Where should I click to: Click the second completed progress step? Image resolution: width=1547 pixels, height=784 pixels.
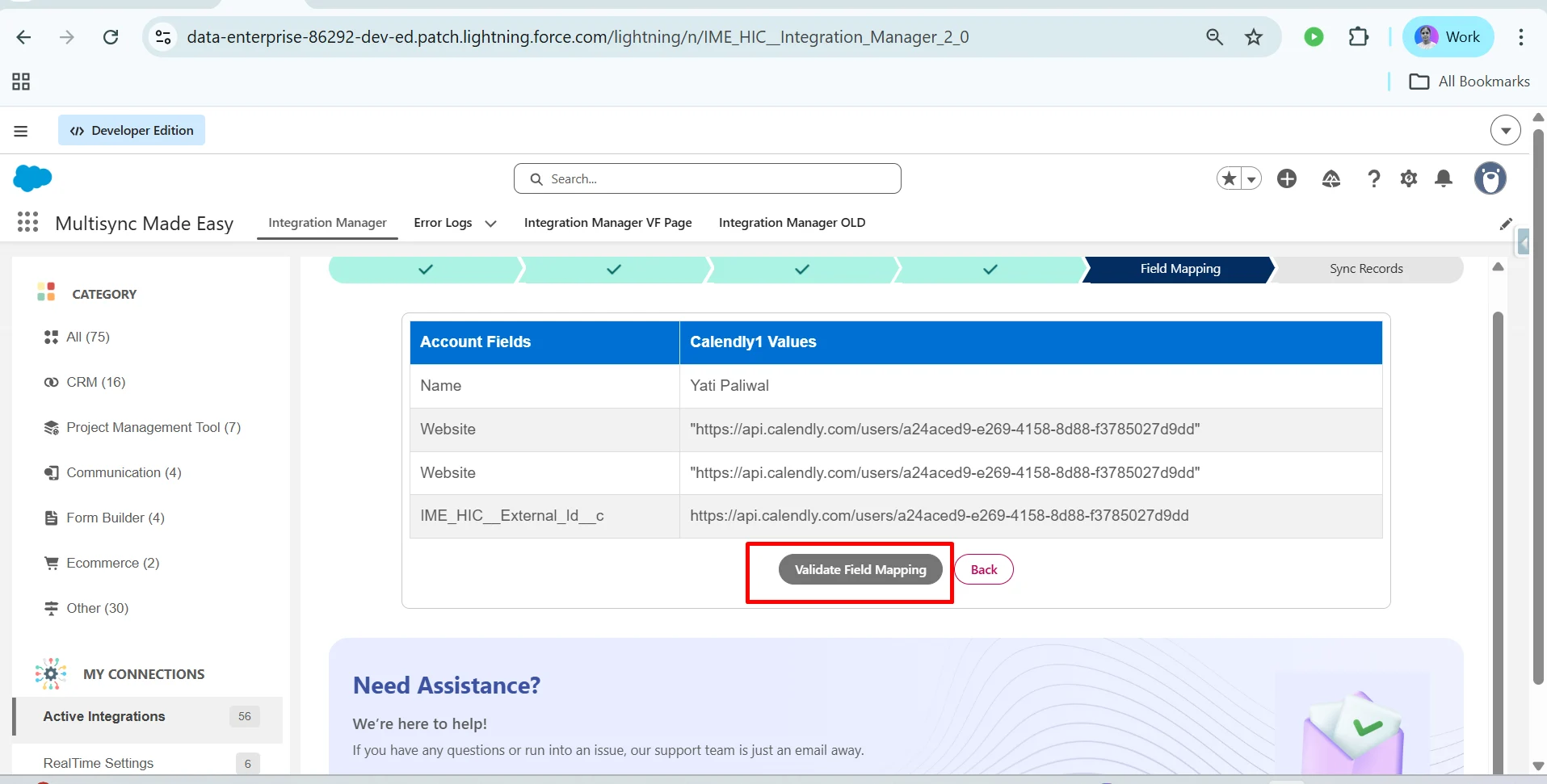(x=614, y=269)
